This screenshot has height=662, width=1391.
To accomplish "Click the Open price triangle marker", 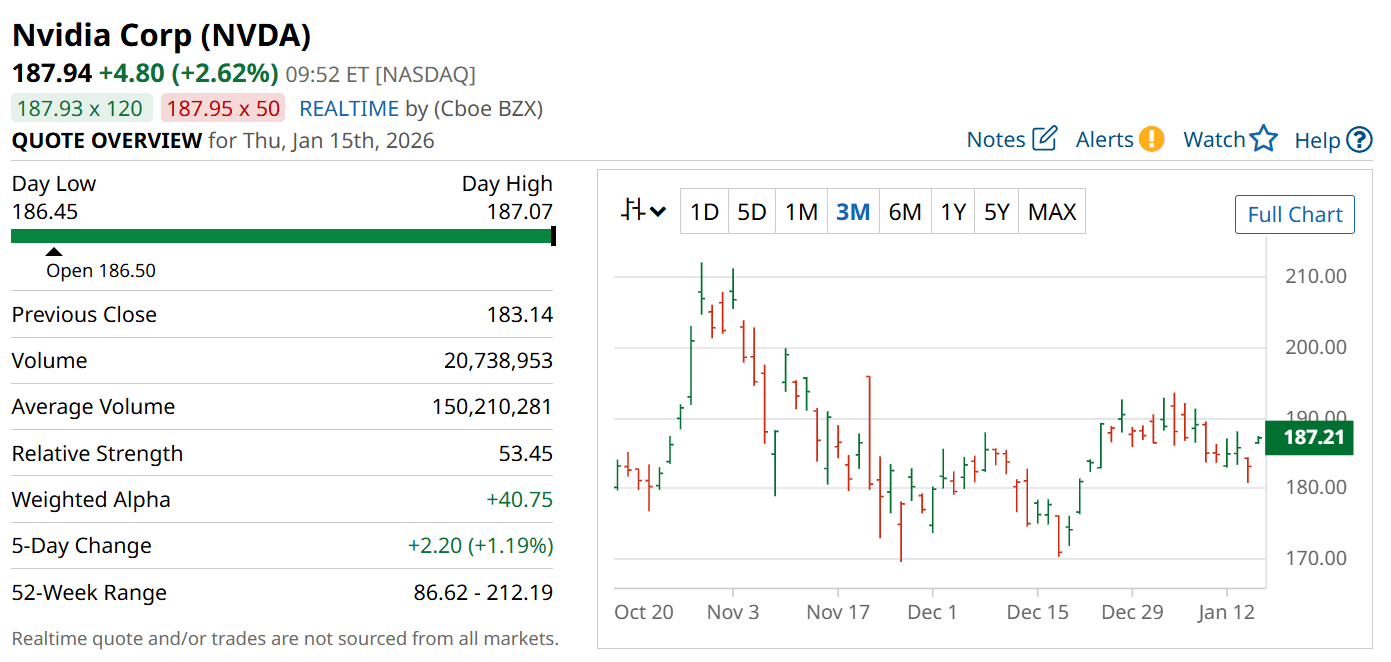I will coord(54,252).
